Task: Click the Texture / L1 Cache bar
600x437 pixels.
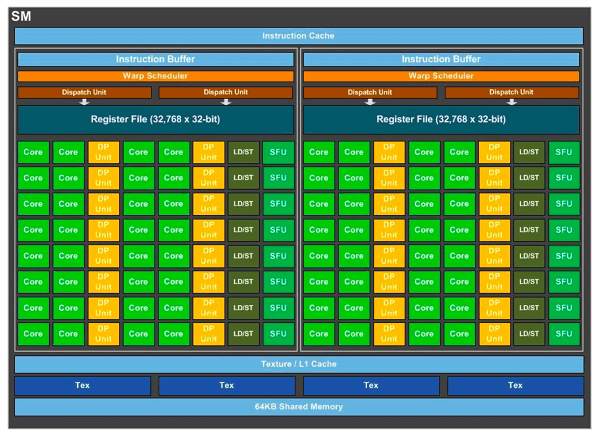Action: tap(298, 364)
